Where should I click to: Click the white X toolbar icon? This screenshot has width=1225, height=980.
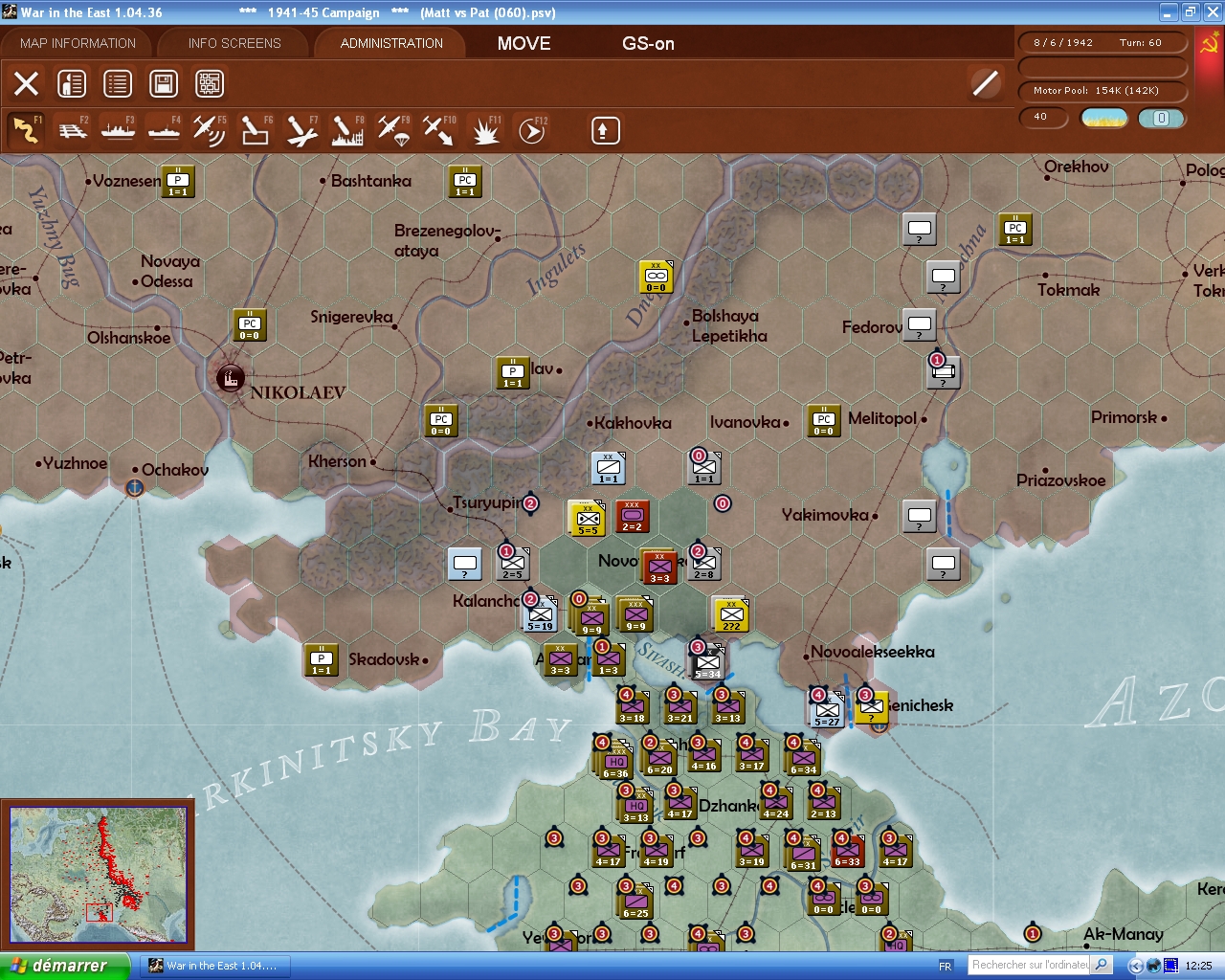[27, 83]
